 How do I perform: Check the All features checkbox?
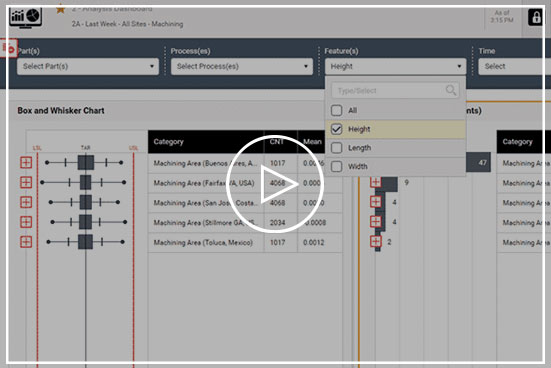click(336, 110)
